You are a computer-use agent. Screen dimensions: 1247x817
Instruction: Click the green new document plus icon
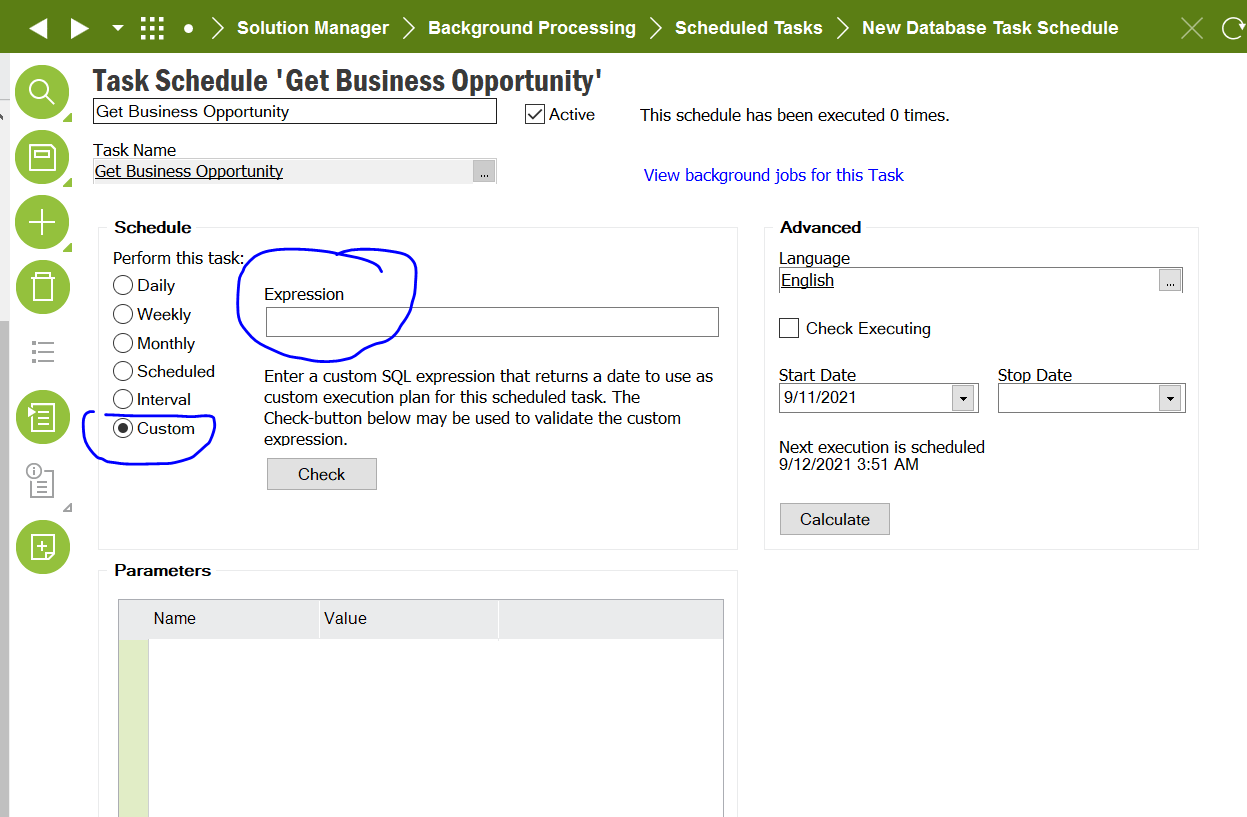click(x=42, y=547)
